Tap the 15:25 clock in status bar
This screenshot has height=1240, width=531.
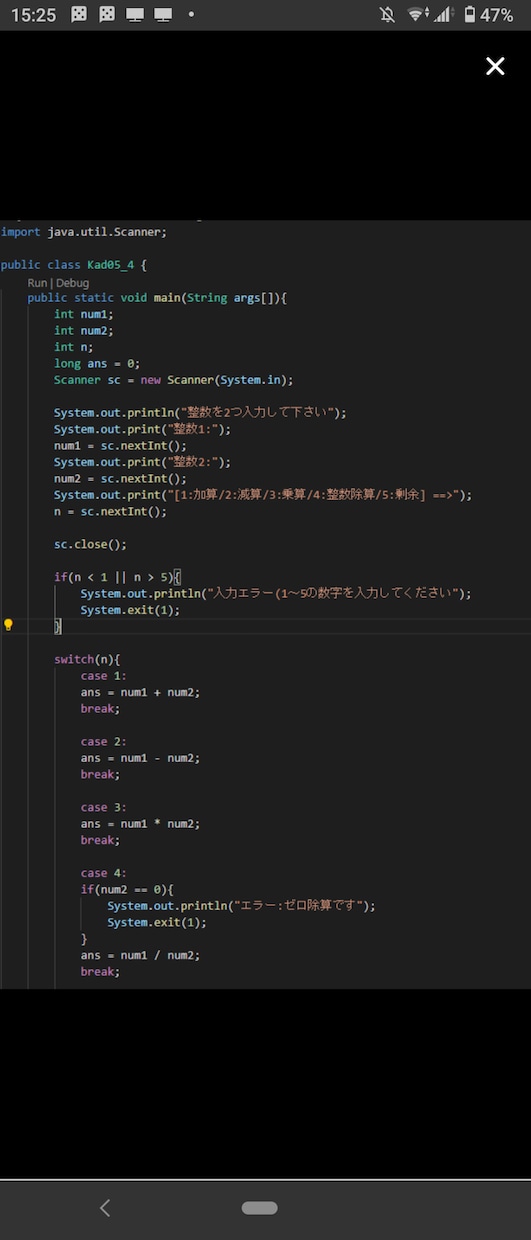[33, 15]
